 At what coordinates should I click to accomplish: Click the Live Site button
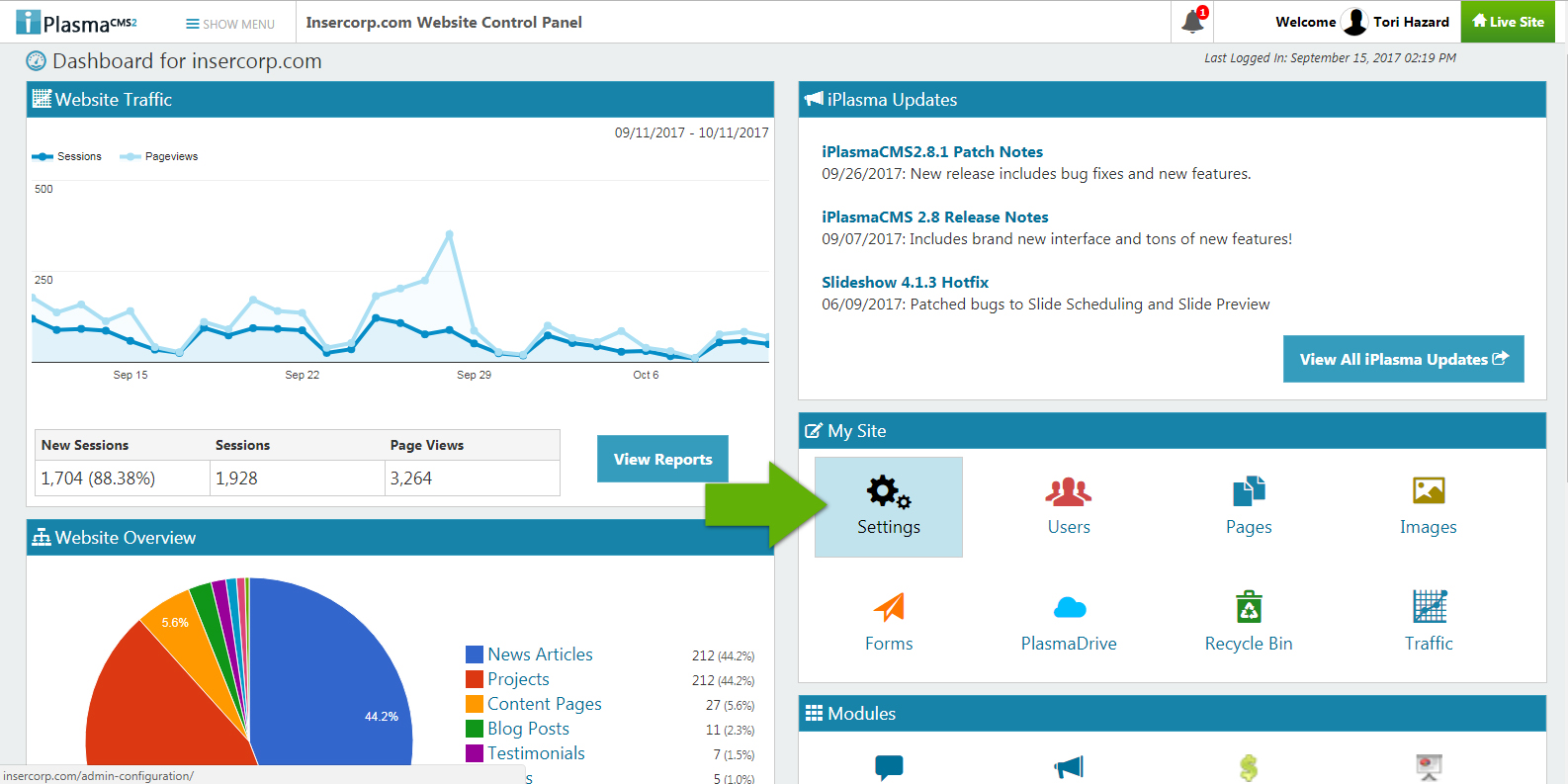[1508, 22]
